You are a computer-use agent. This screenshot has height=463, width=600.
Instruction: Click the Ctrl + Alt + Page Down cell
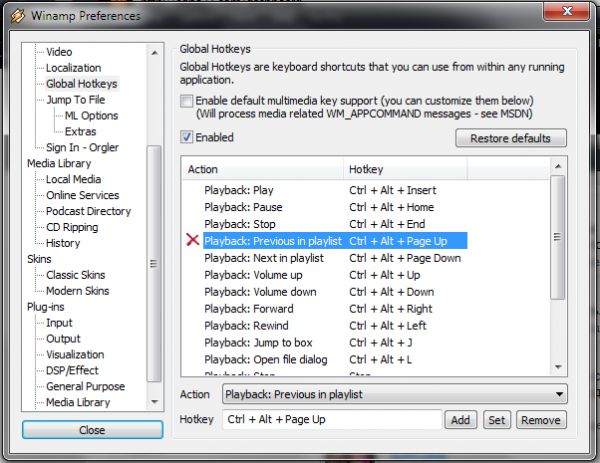click(405, 258)
